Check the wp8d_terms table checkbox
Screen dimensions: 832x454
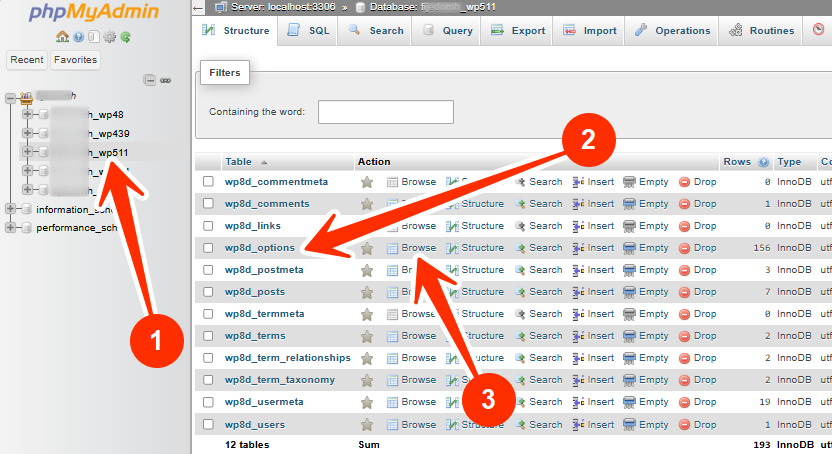click(208, 336)
